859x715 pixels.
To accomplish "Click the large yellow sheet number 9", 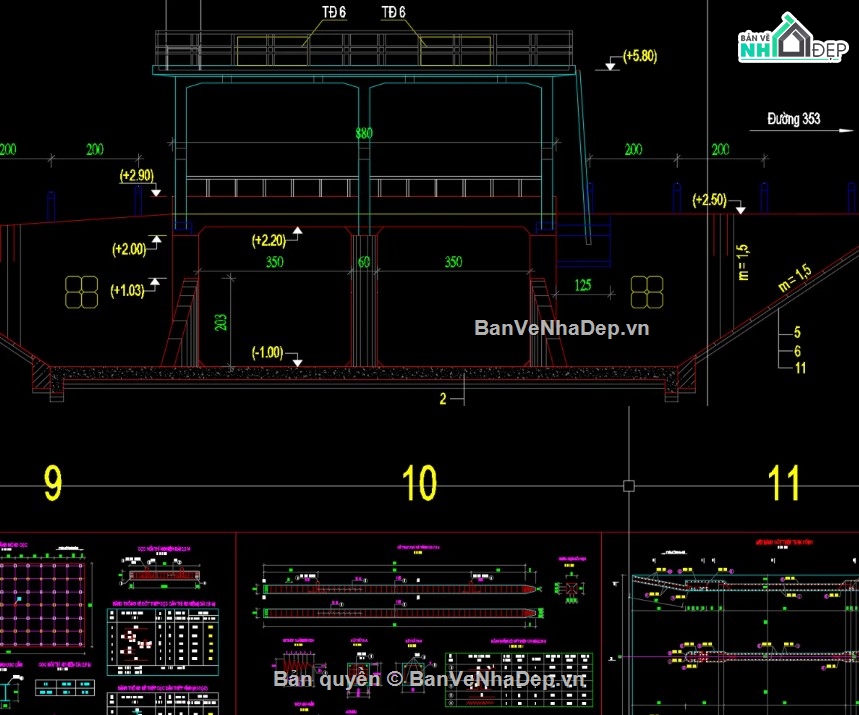I will point(53,483).
